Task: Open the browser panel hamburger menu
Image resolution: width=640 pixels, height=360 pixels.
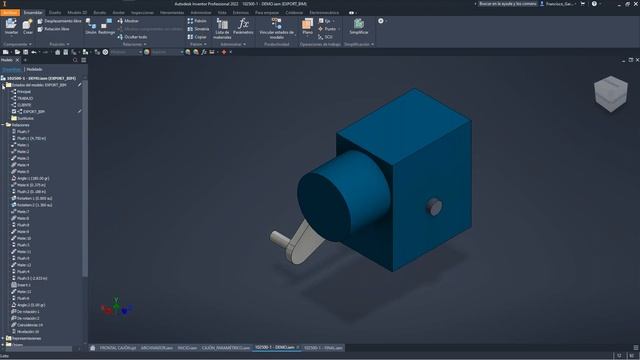Action: [83, 60]
